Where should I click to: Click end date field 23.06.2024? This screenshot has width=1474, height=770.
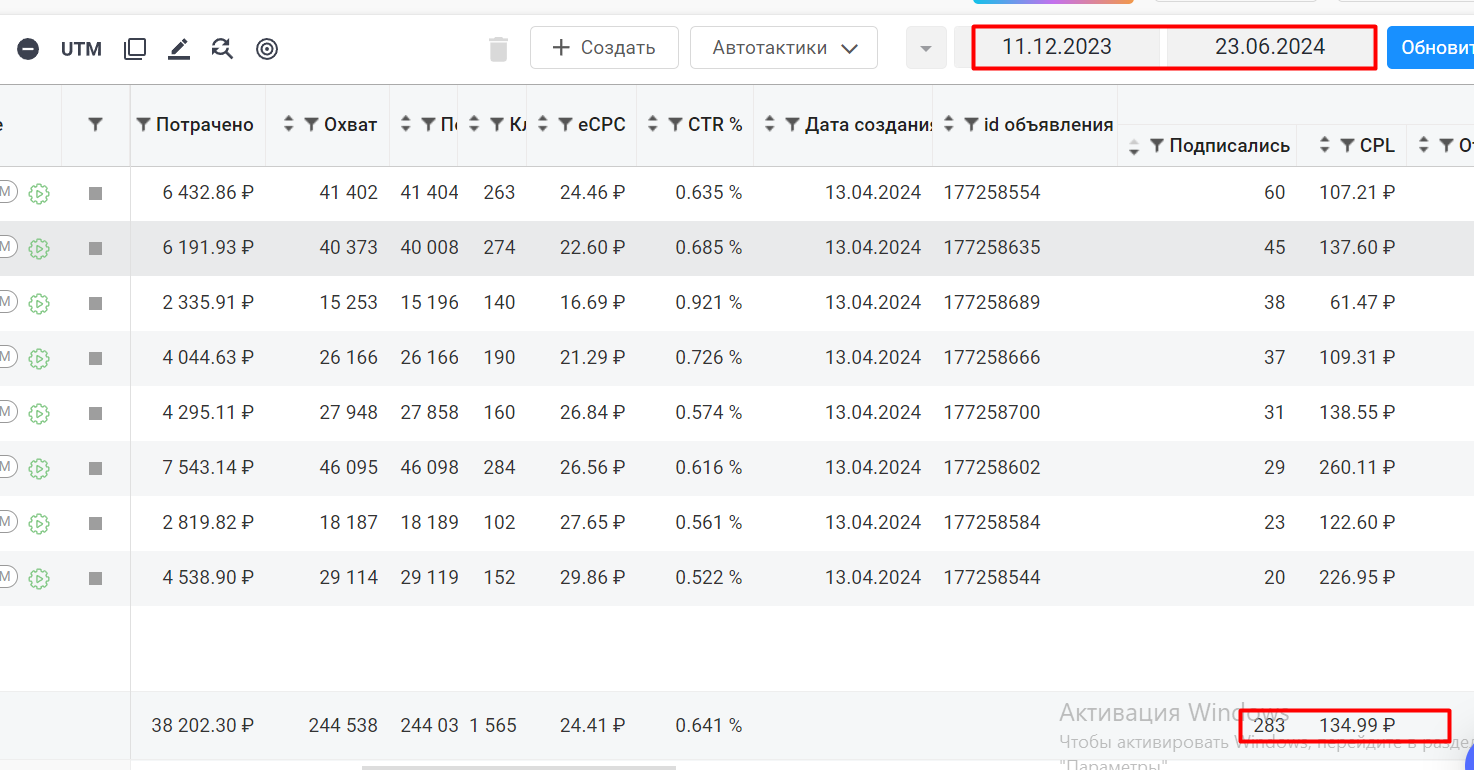[x=1270, y=47]
